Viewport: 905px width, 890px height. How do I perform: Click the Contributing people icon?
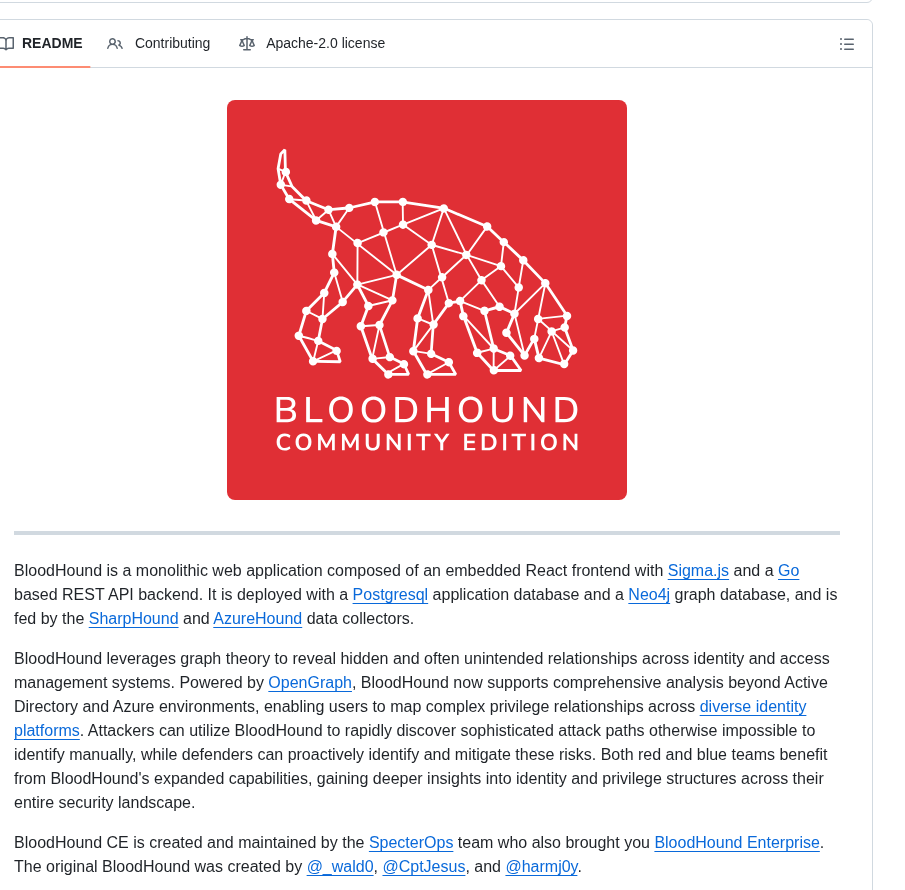pos(115,44)
